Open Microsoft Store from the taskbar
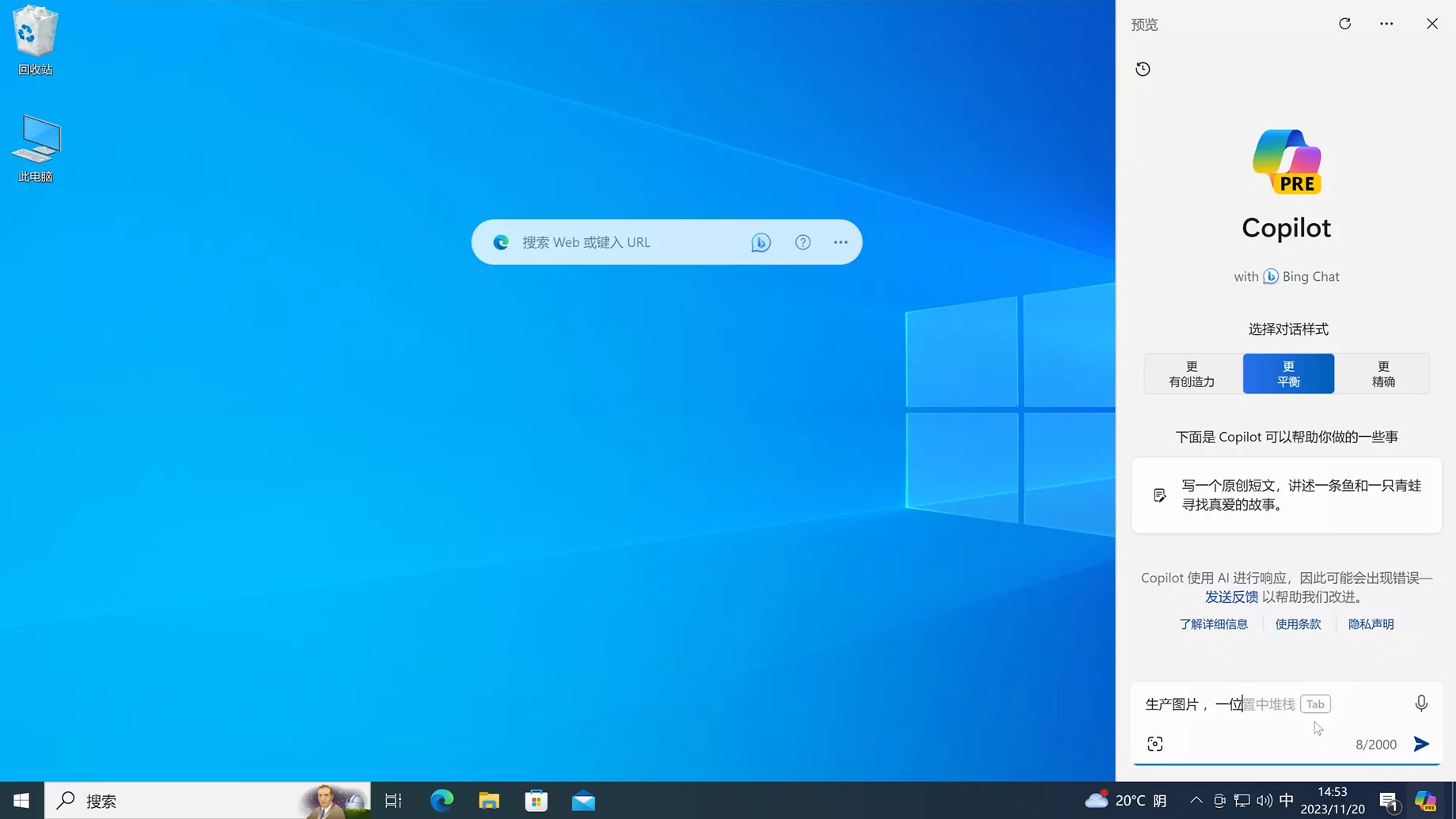Image resolution: width=1456 pixels, height=819 pixels. click(x=537, y=801)
